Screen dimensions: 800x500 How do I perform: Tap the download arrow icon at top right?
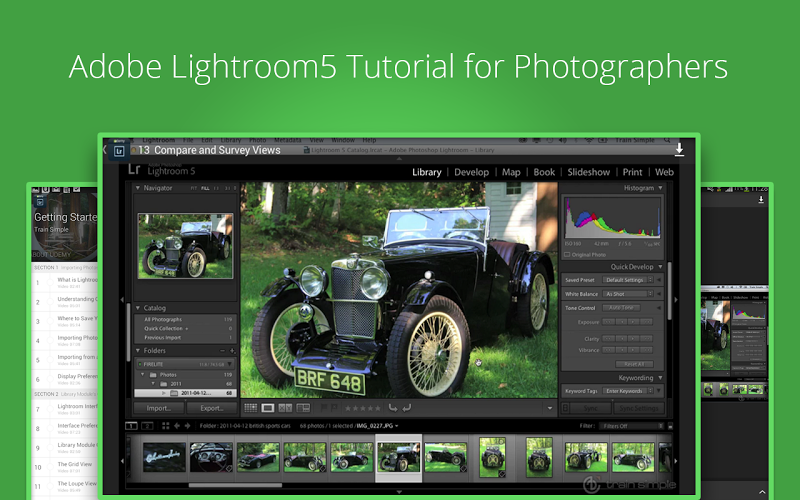pos(680,150)
